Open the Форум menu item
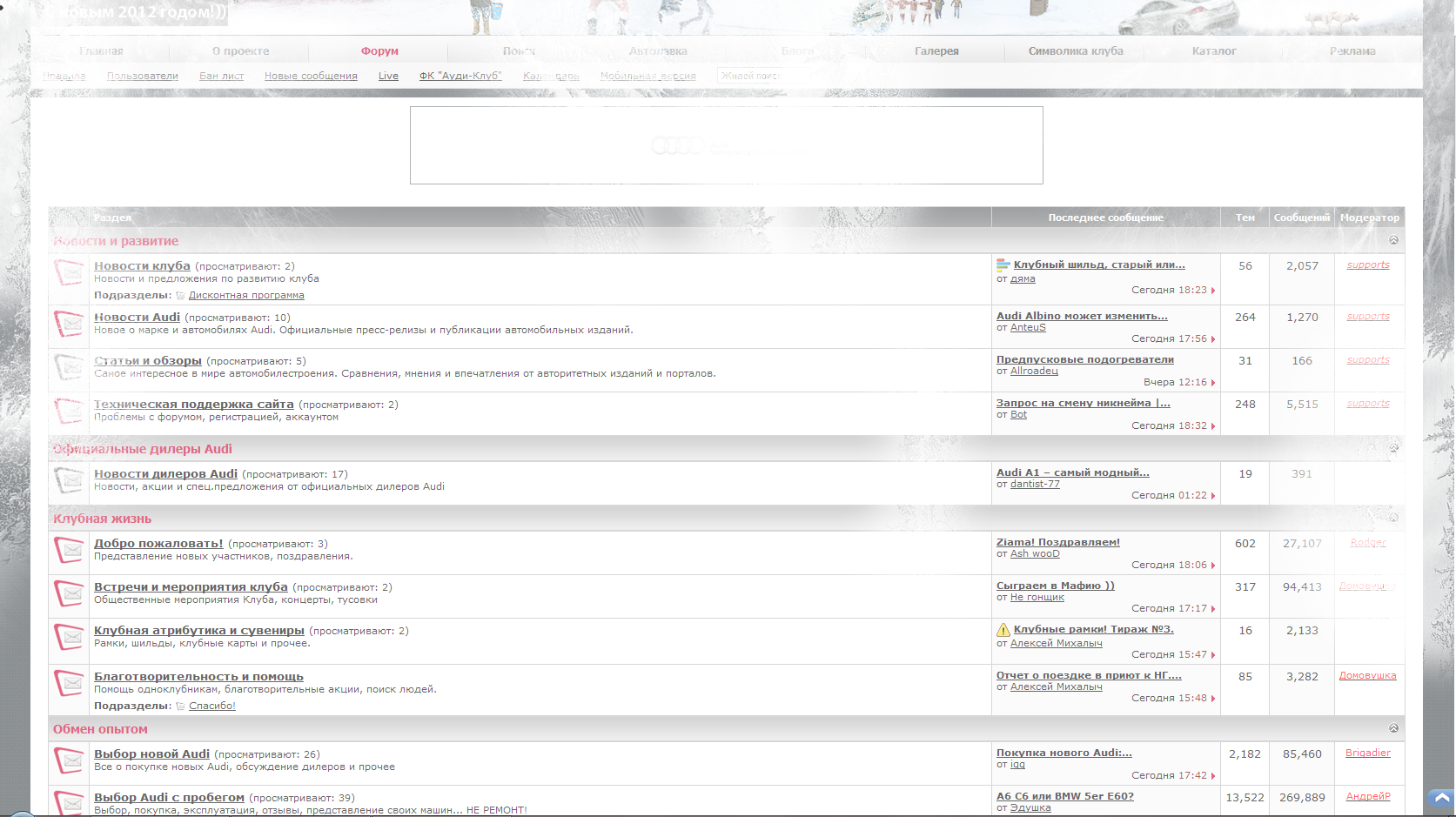1456x817 pixels. 379,51
